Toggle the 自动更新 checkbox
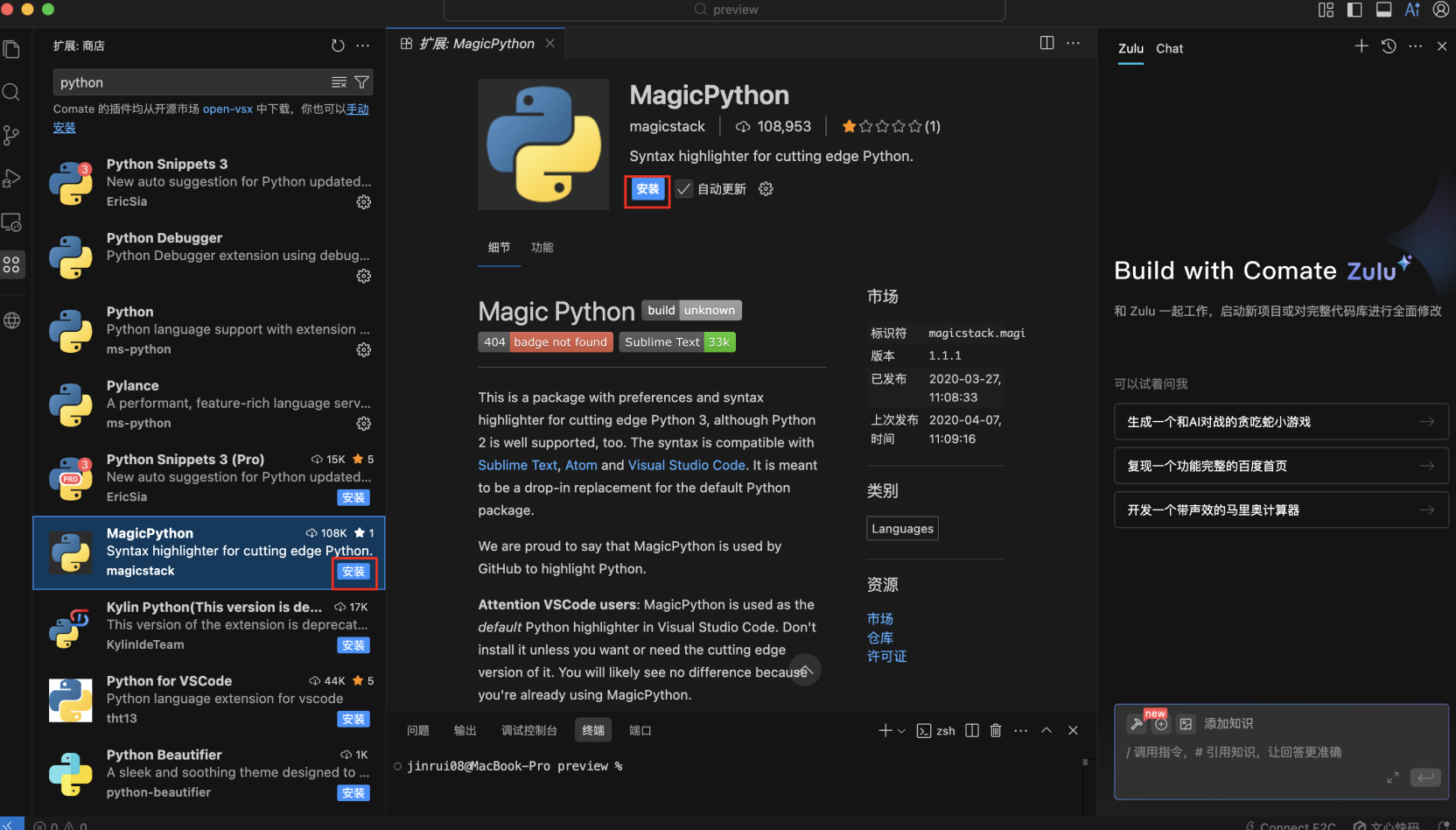The image size is (1456, 830). click(684, 189)
